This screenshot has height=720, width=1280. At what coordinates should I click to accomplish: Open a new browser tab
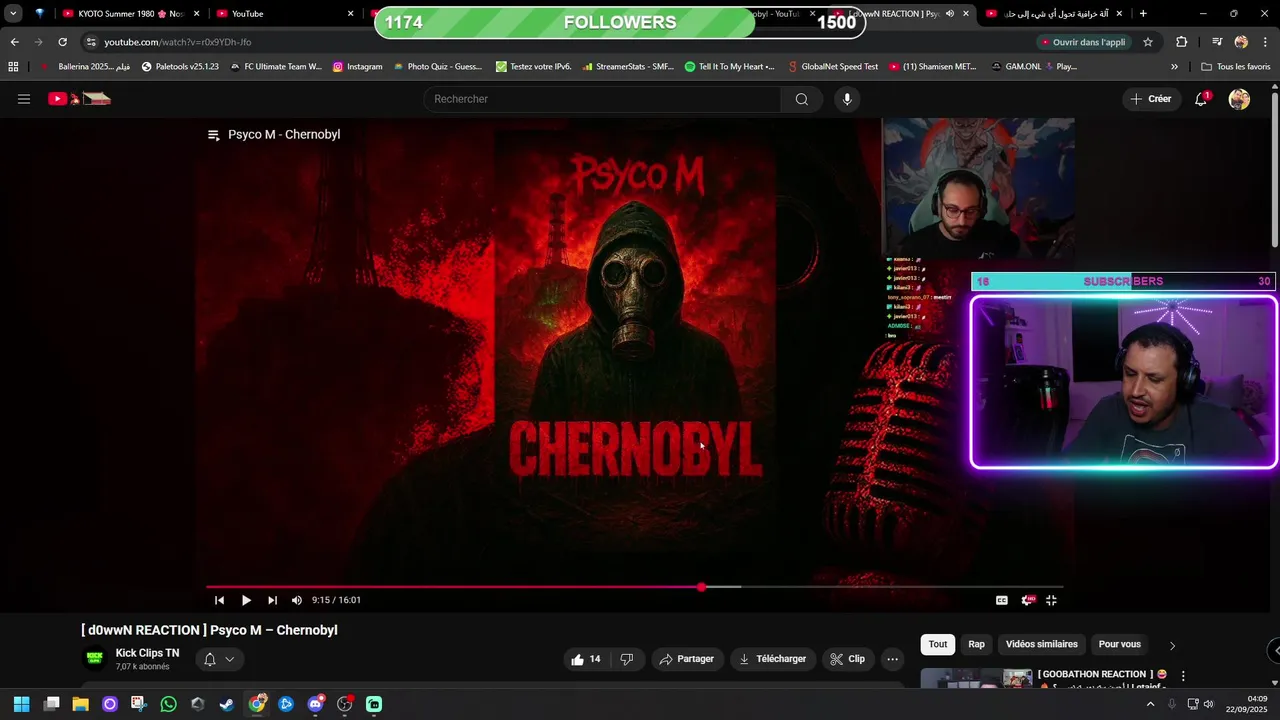[x=1143, y=14]
